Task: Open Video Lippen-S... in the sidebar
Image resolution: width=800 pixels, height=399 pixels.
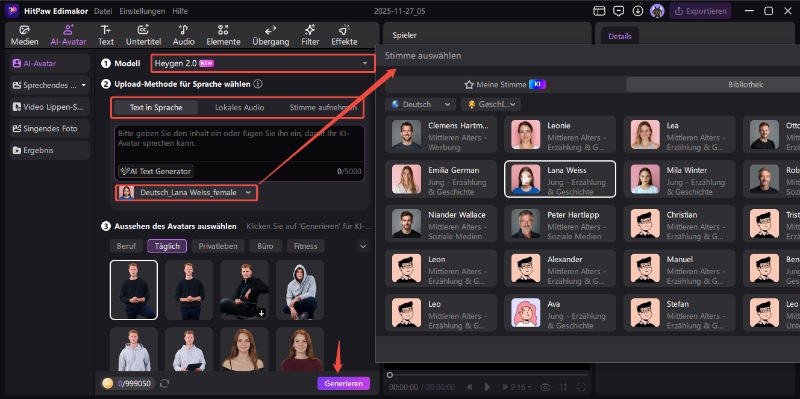Action: pyautogui.click(x=50, y=107)
